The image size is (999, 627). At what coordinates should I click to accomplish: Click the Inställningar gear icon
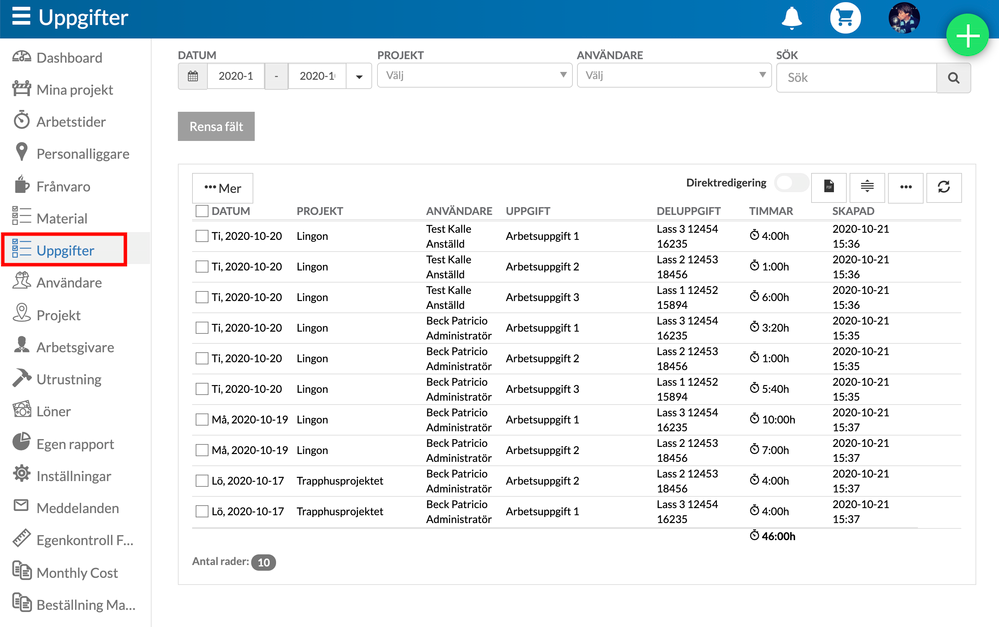pyautogui.click(x=21, y=473)
